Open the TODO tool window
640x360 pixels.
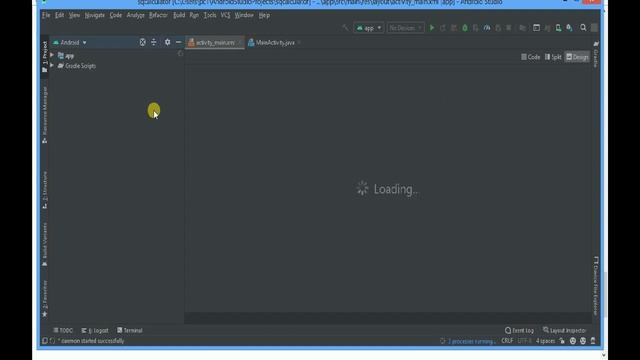coord(63,330)
